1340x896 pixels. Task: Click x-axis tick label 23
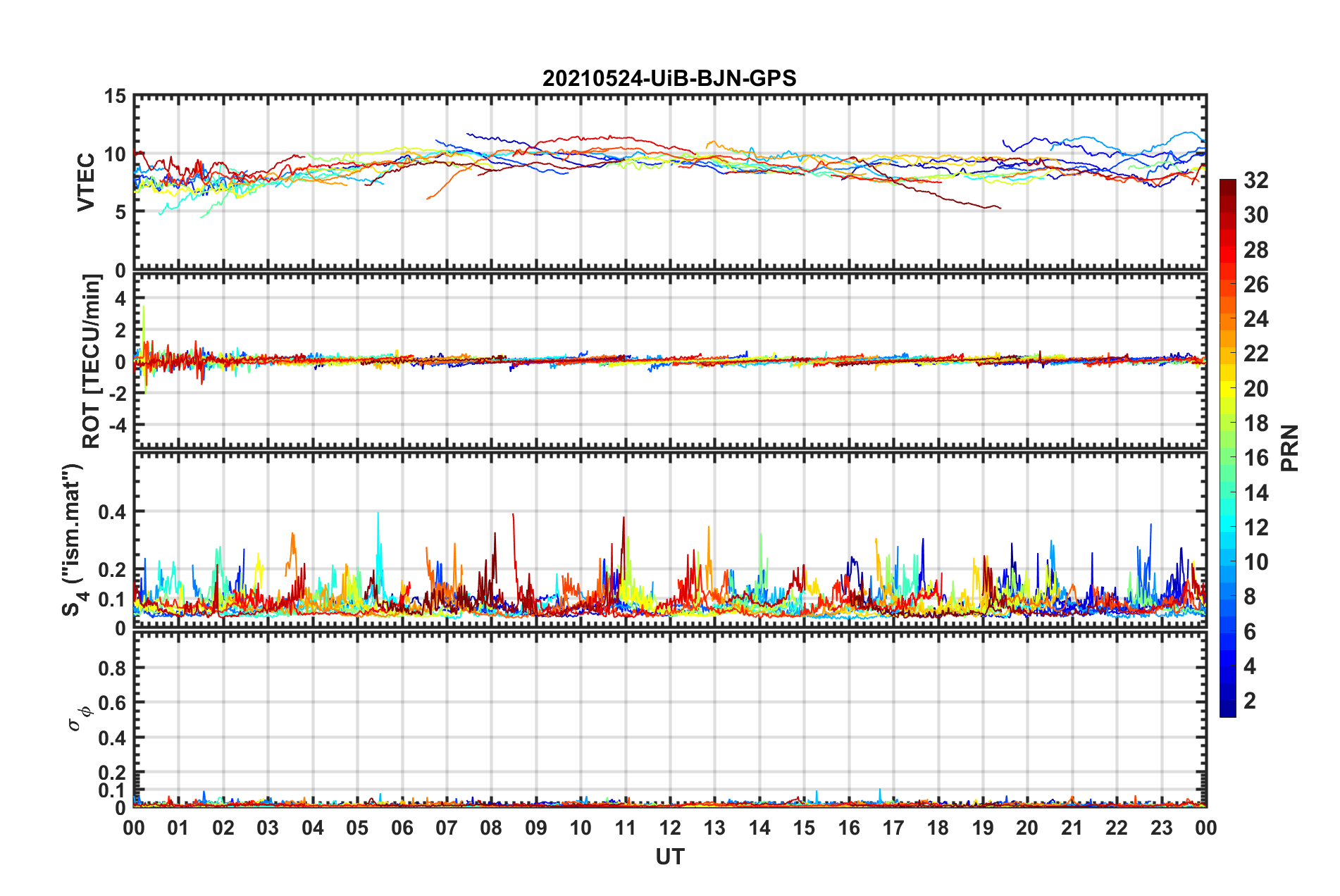[1162, 828]
